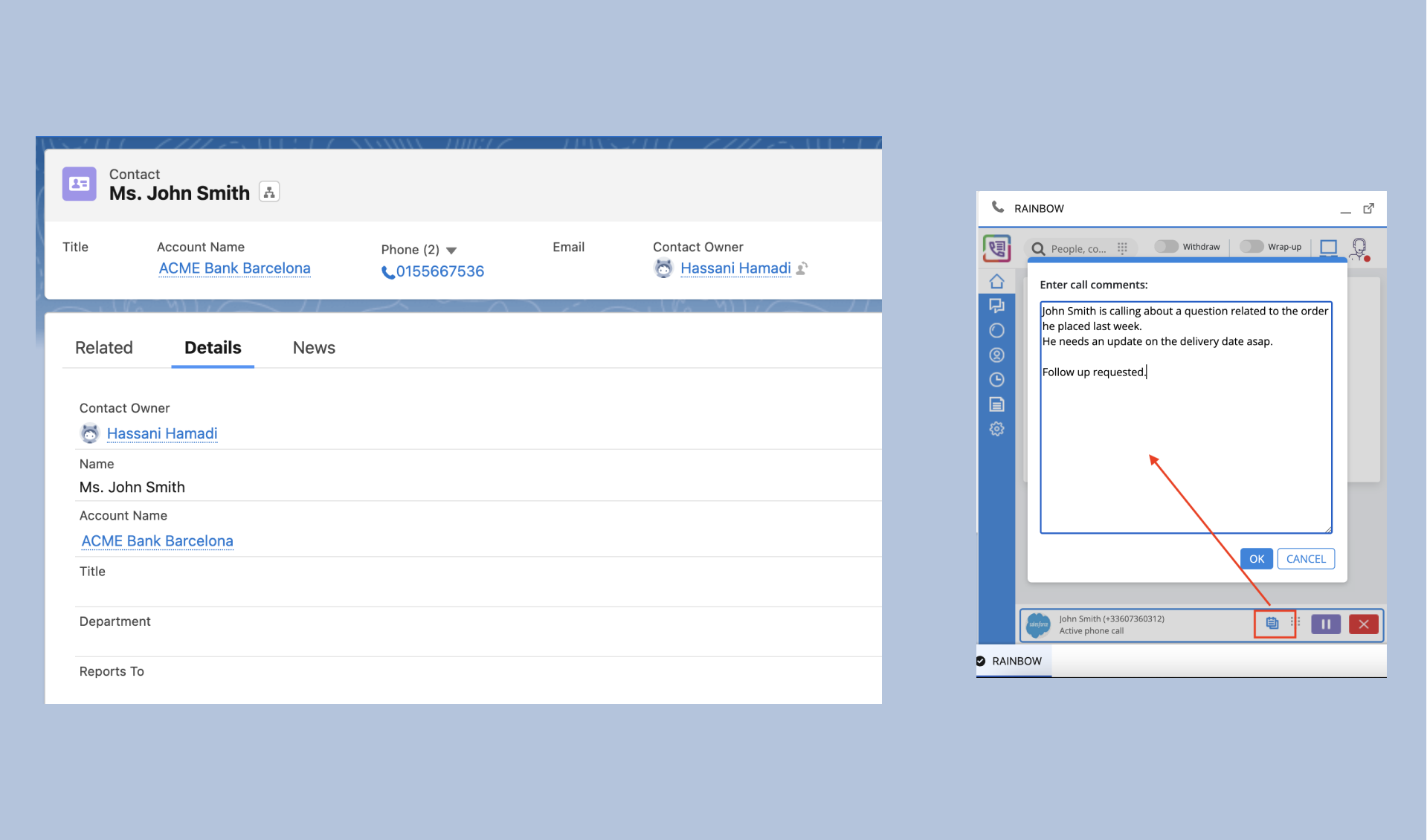Viewport: 1427px width, 840px height.
Task: Click the dialpad grid icon in search
Action: (x=1122, y=248)
